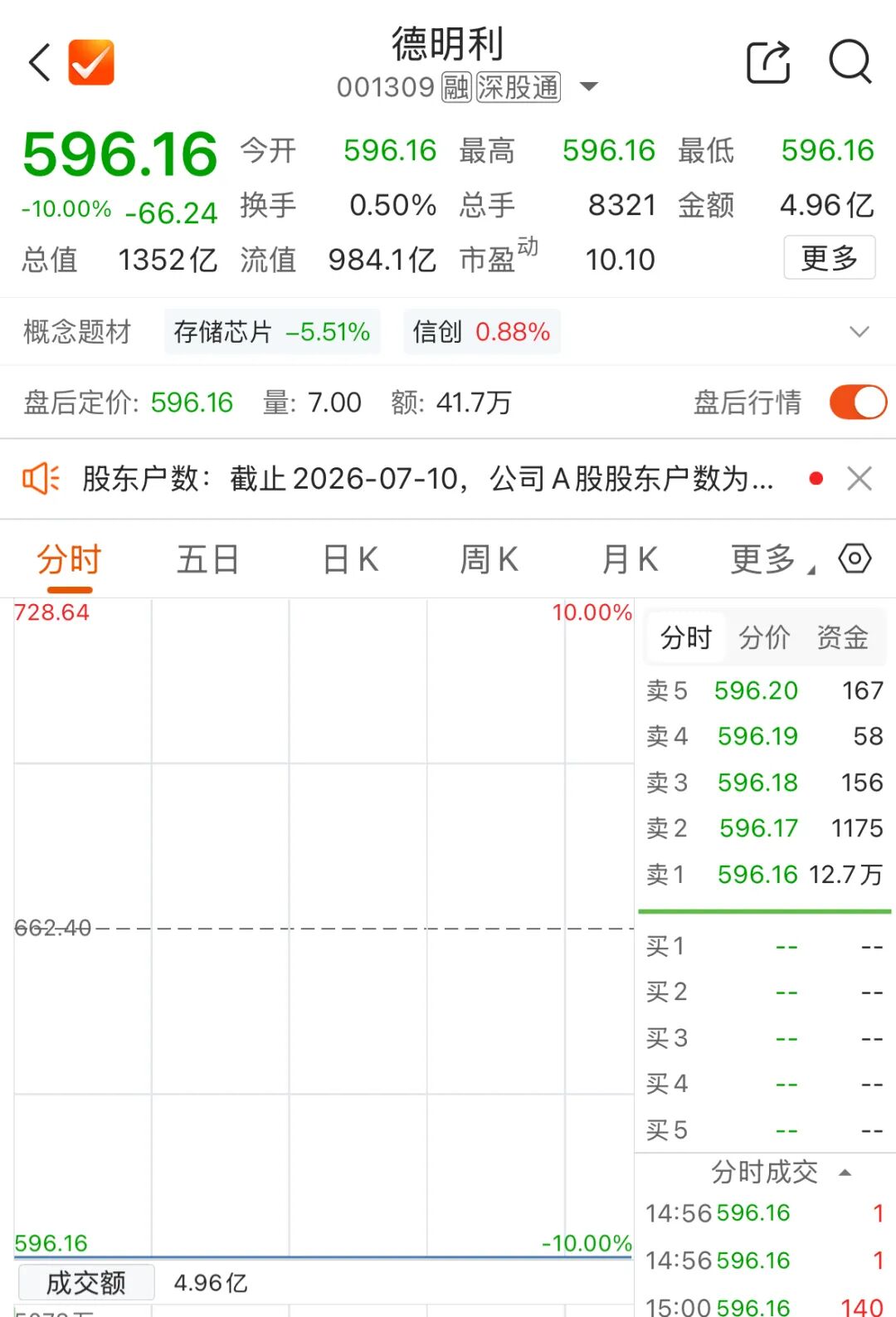896x1317 pixels.
Task: Expand stock code dropdown triangle
Action: click(x=588, y=86)
